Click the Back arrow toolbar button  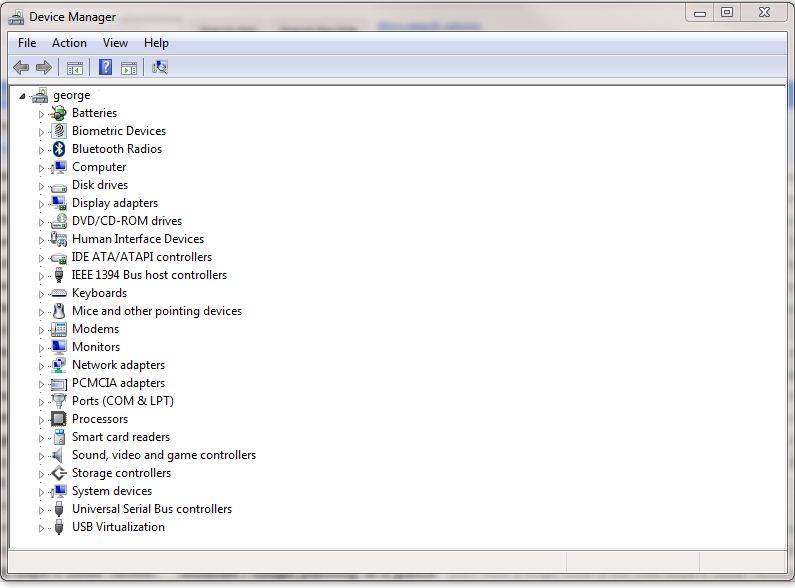point(21,67)
